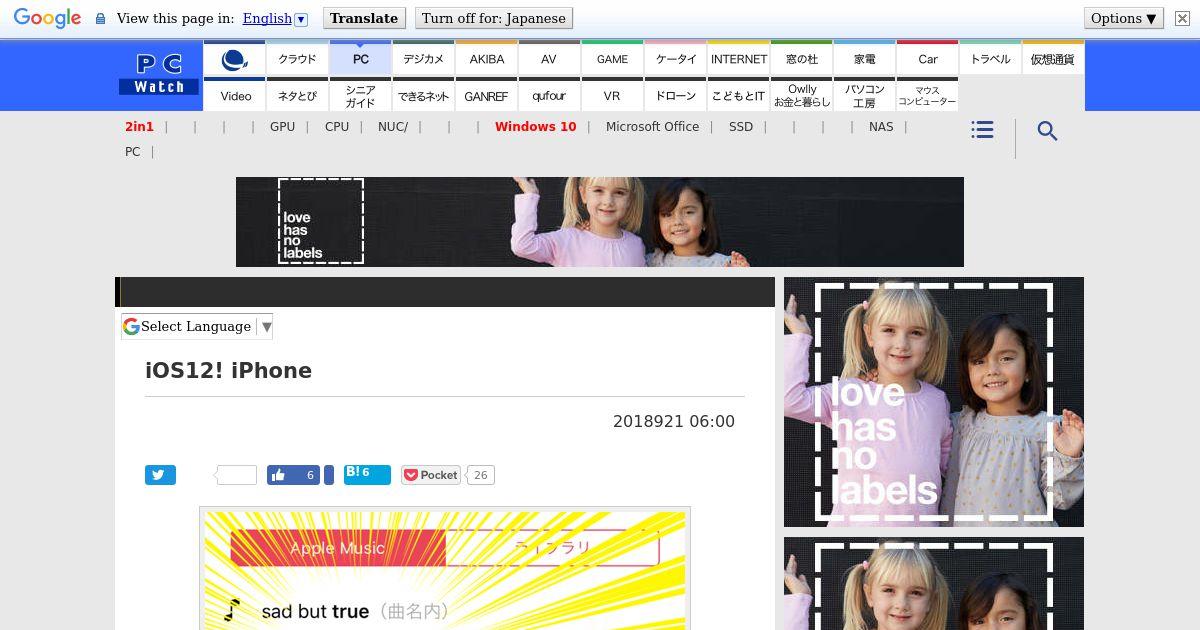Click the Windows 10 topic link
1200x630 pixels.
pos(535,127)
